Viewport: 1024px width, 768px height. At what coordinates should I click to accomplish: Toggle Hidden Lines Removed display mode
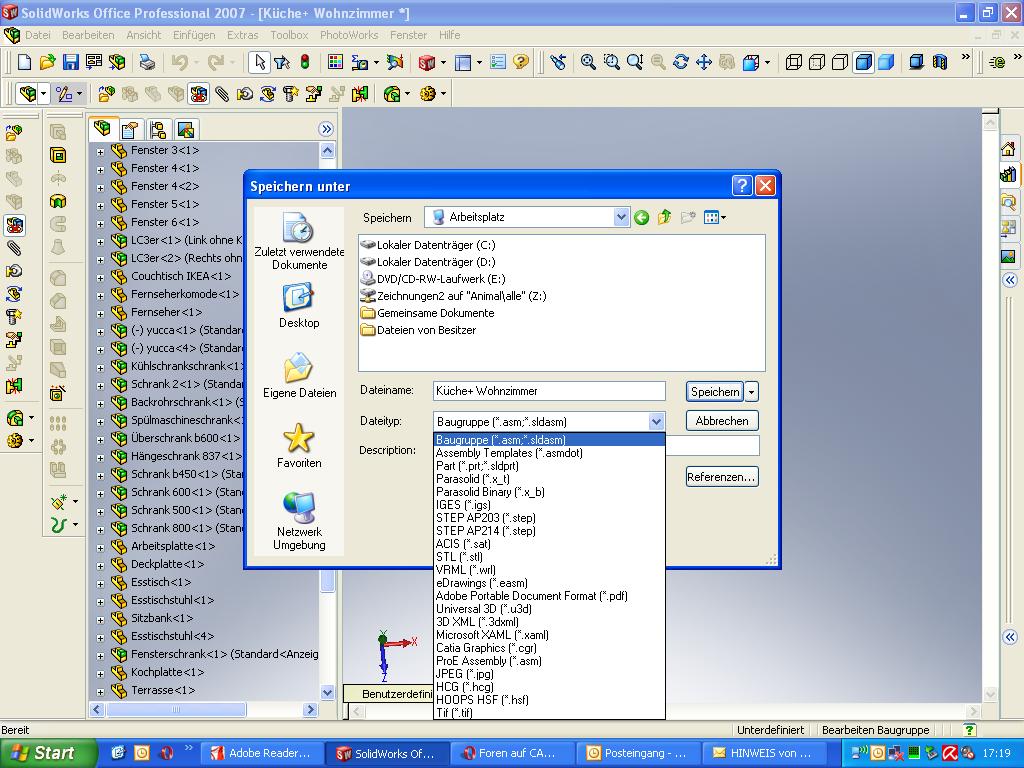coord(840,62)
